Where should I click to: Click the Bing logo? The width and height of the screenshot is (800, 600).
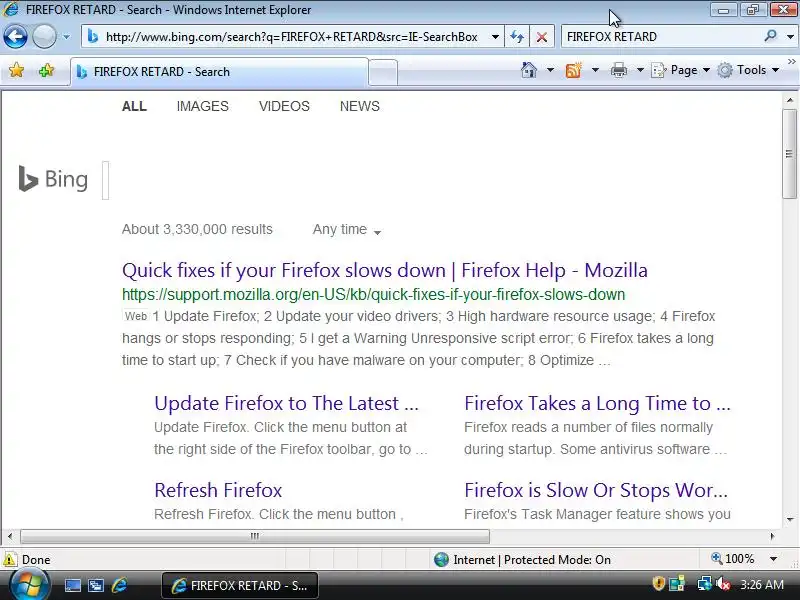coord(53,179)
